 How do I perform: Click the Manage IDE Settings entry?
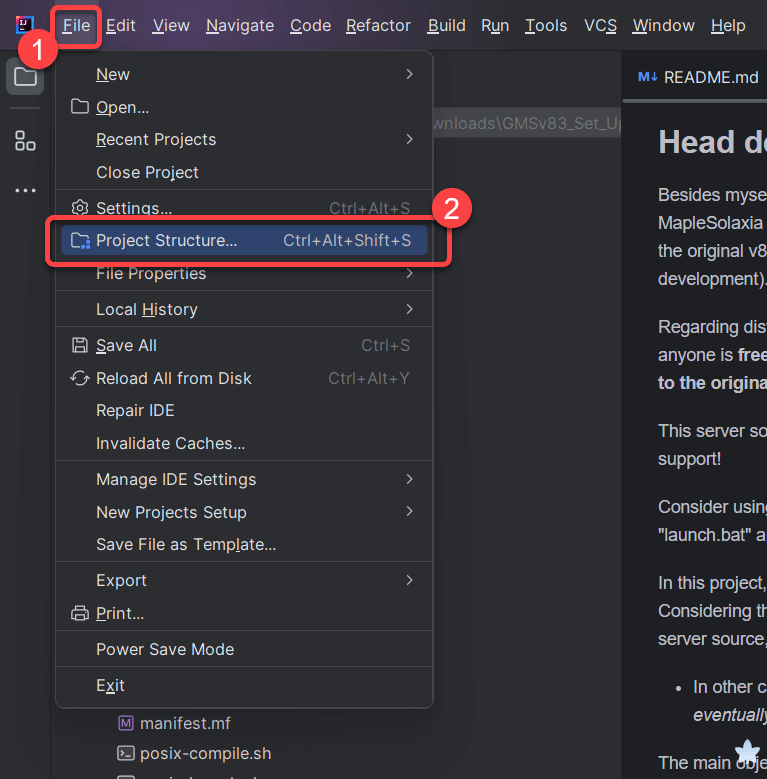[244, 479]
